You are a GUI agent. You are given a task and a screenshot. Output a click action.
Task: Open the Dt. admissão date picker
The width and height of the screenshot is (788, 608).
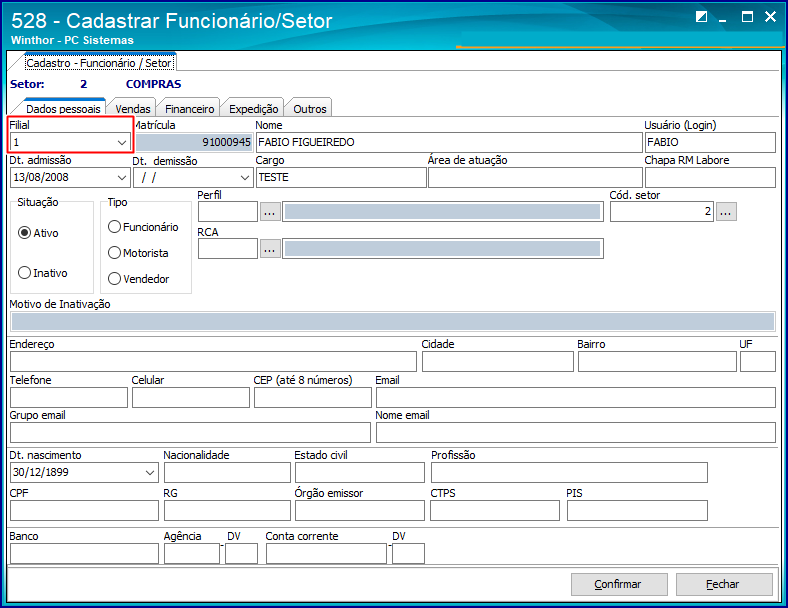pos(122,177)
